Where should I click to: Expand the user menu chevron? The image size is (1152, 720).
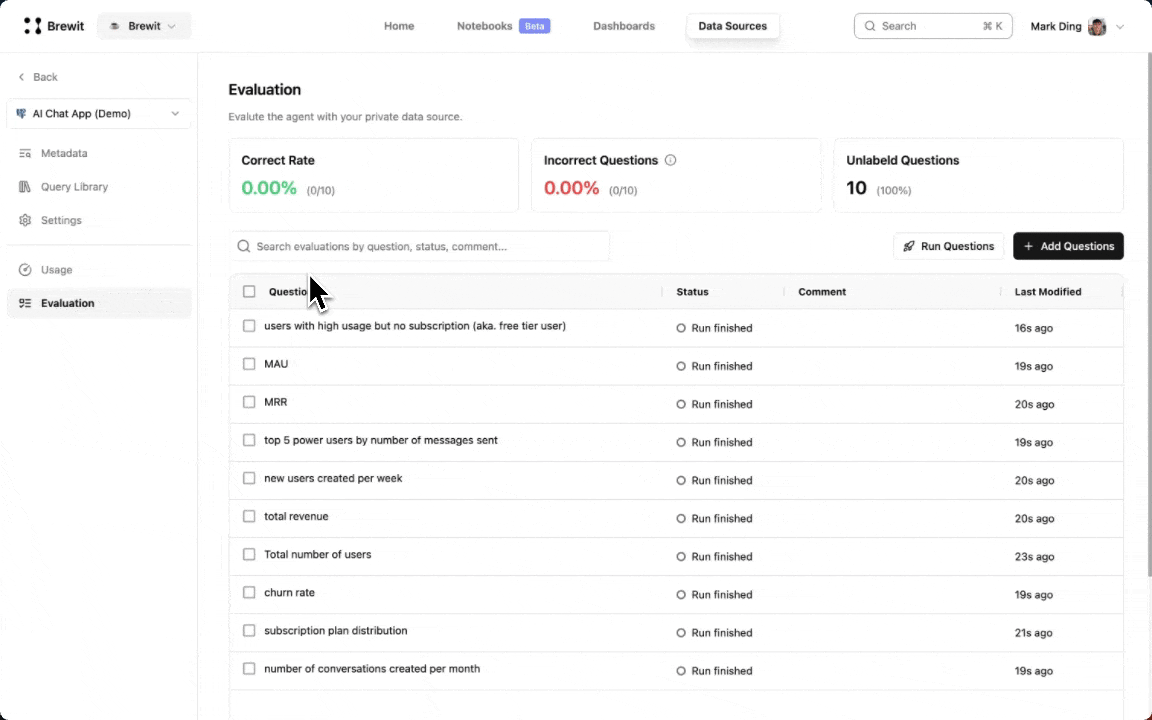tap(1119, 26)
